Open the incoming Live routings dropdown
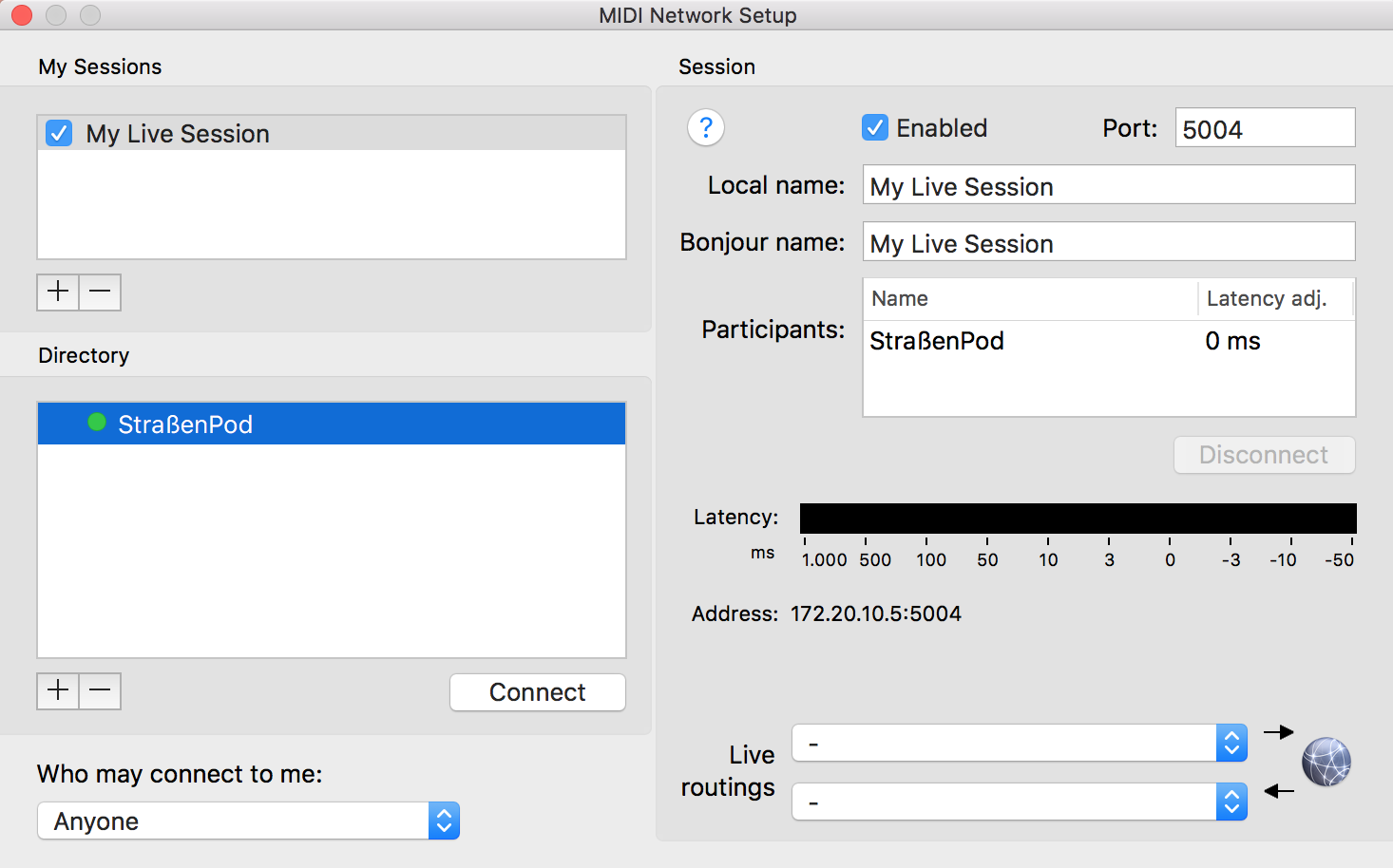The height and width of the screenshot is (868, 1393). [x=1019, y=802]
